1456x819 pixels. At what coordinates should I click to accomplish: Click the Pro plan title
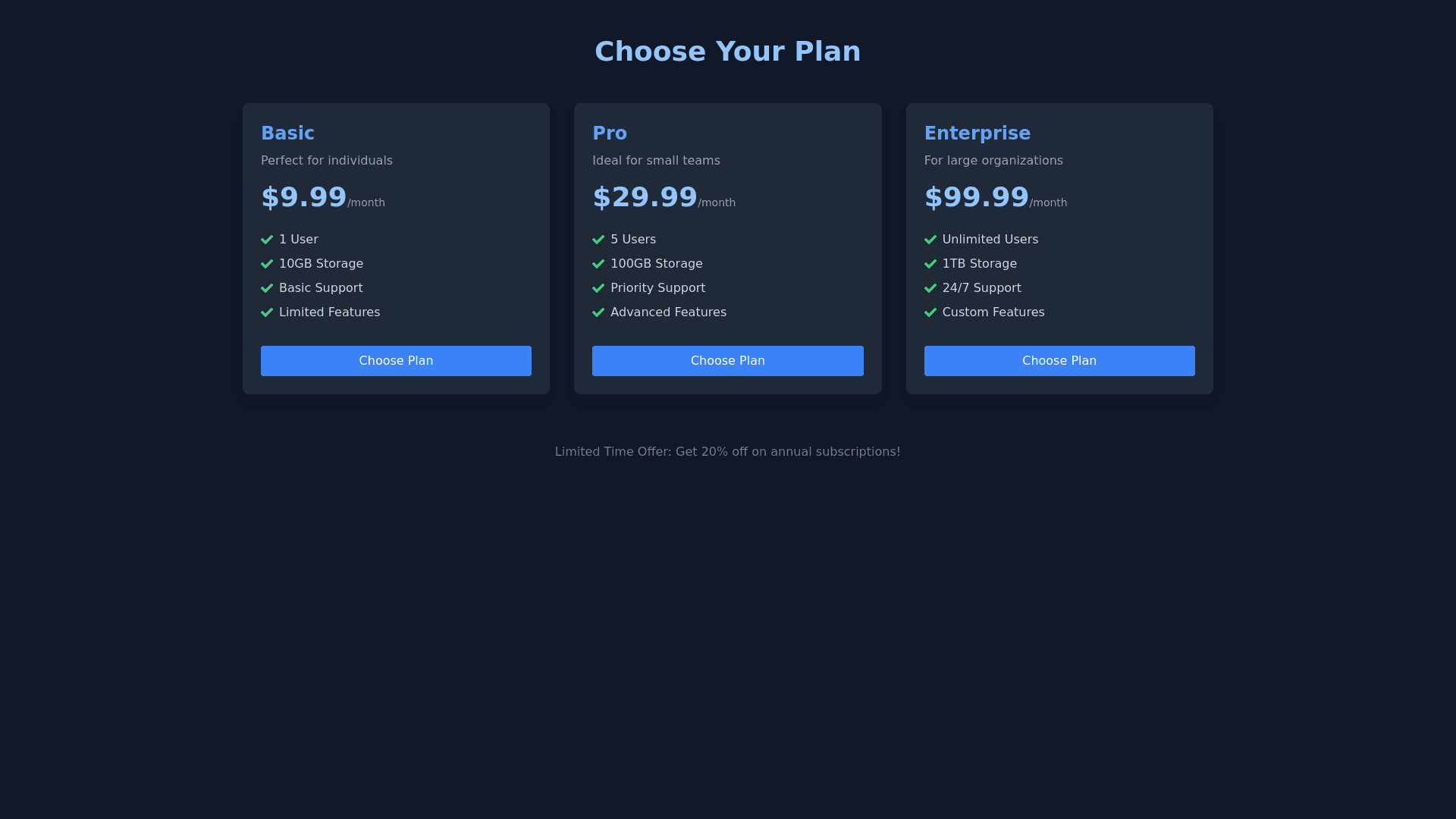pos(610,133)
